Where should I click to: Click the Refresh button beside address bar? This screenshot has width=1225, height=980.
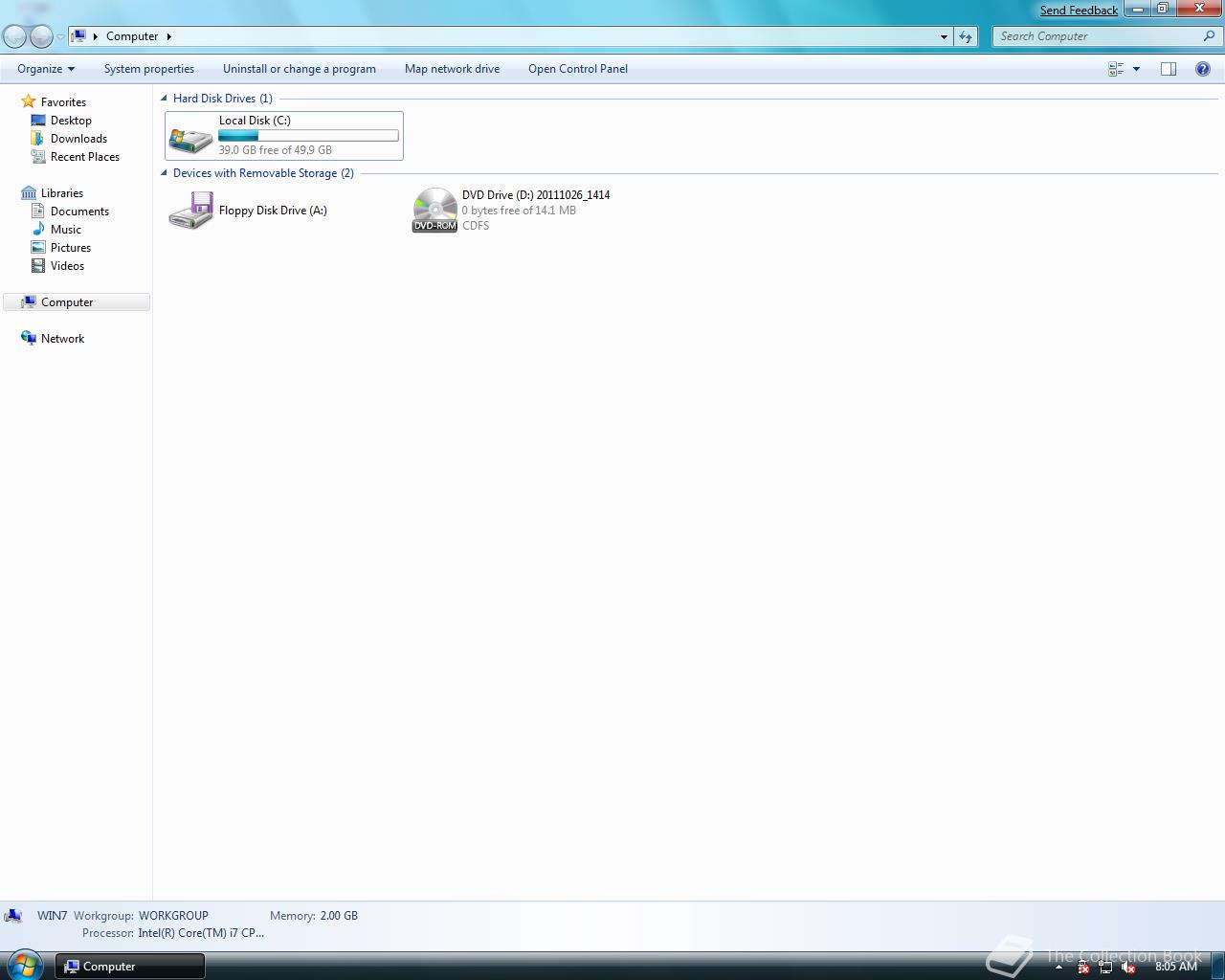pyautogui.click(x=966, y=36)
